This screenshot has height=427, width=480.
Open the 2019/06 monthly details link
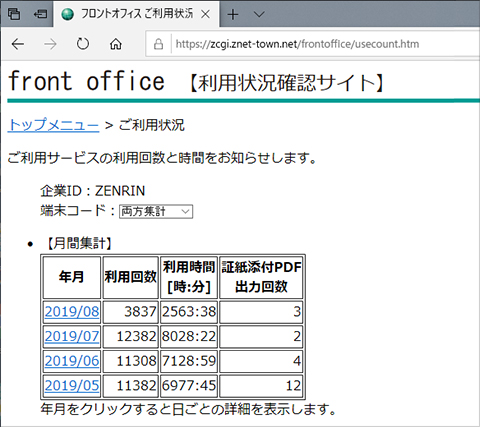click(x=72, y=361)
